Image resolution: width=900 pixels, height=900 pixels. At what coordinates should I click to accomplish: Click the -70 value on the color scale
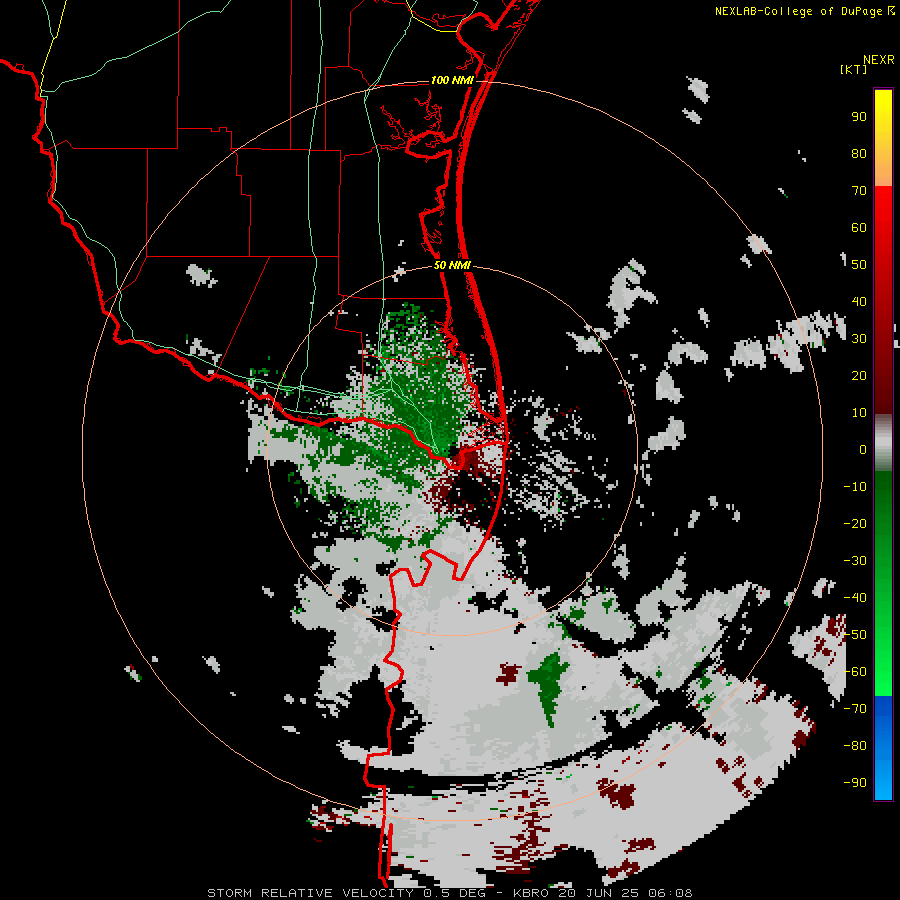coord(855,708)
